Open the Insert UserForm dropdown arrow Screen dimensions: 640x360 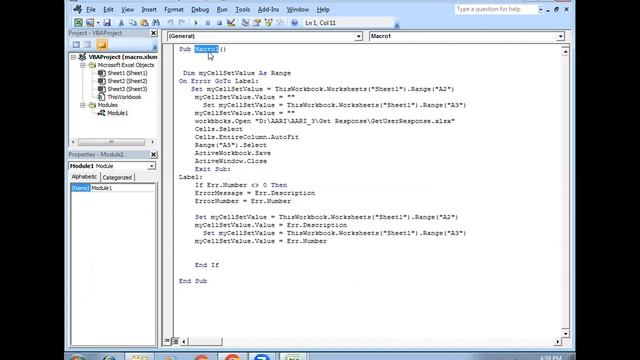pos(98,23)
